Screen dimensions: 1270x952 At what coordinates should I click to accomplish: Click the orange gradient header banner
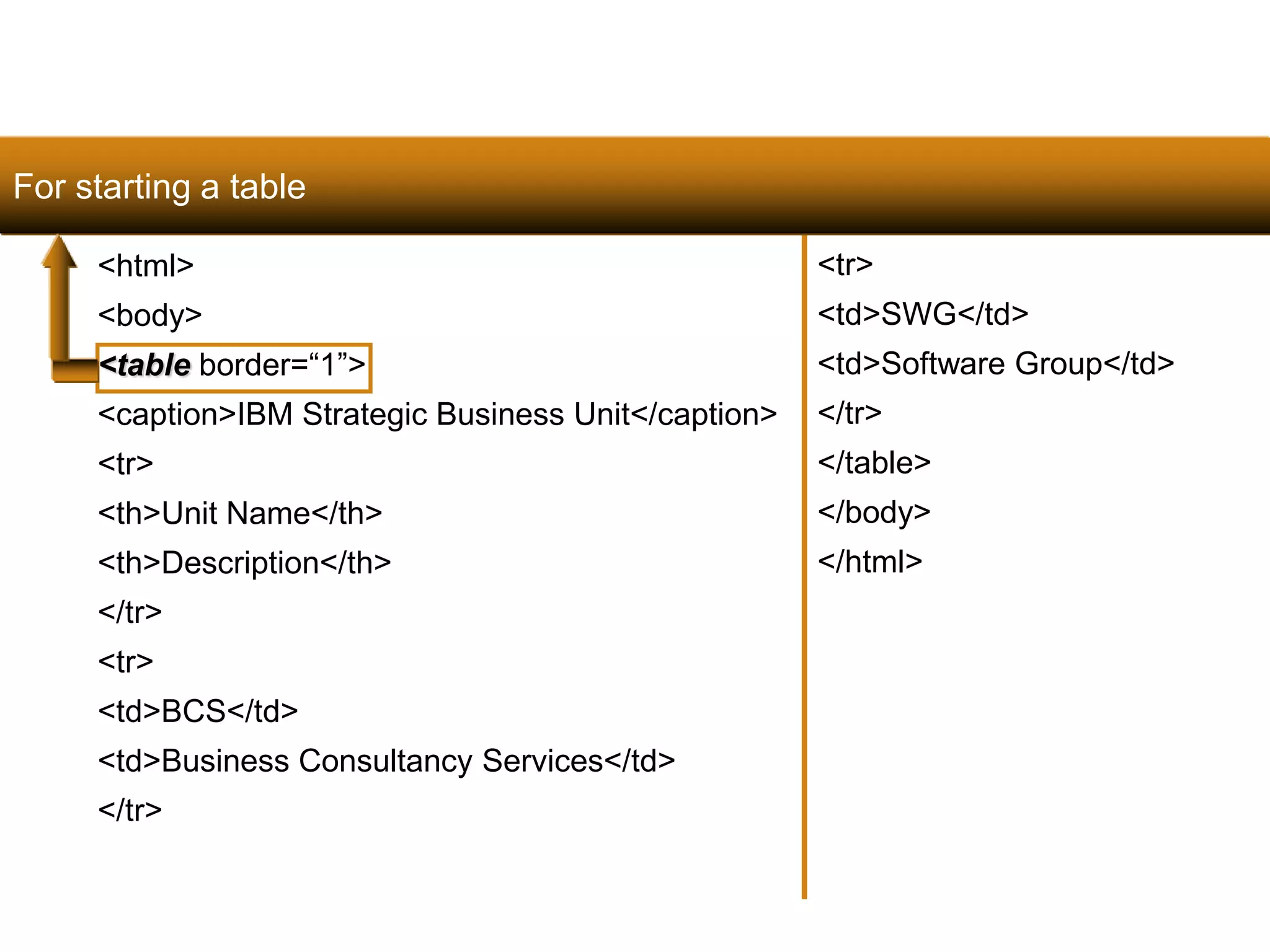click(744, 186)
